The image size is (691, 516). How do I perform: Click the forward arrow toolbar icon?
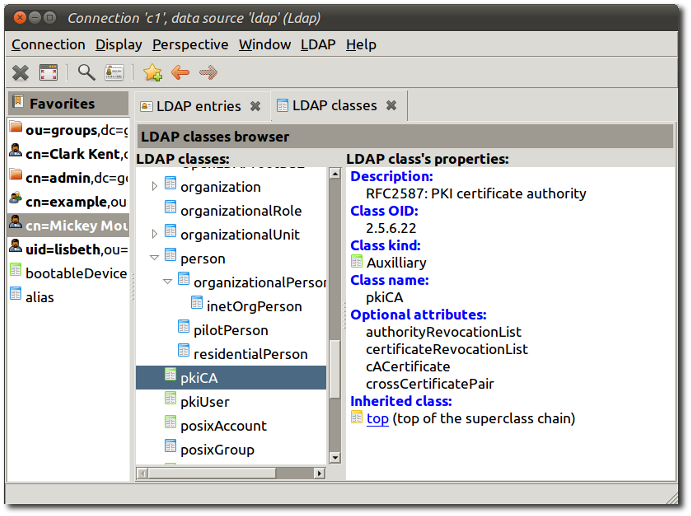click(208, 72)
